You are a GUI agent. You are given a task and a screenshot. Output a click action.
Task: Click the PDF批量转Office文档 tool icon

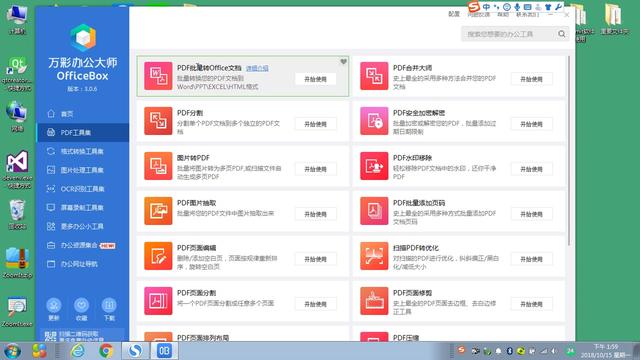[158, 76]
